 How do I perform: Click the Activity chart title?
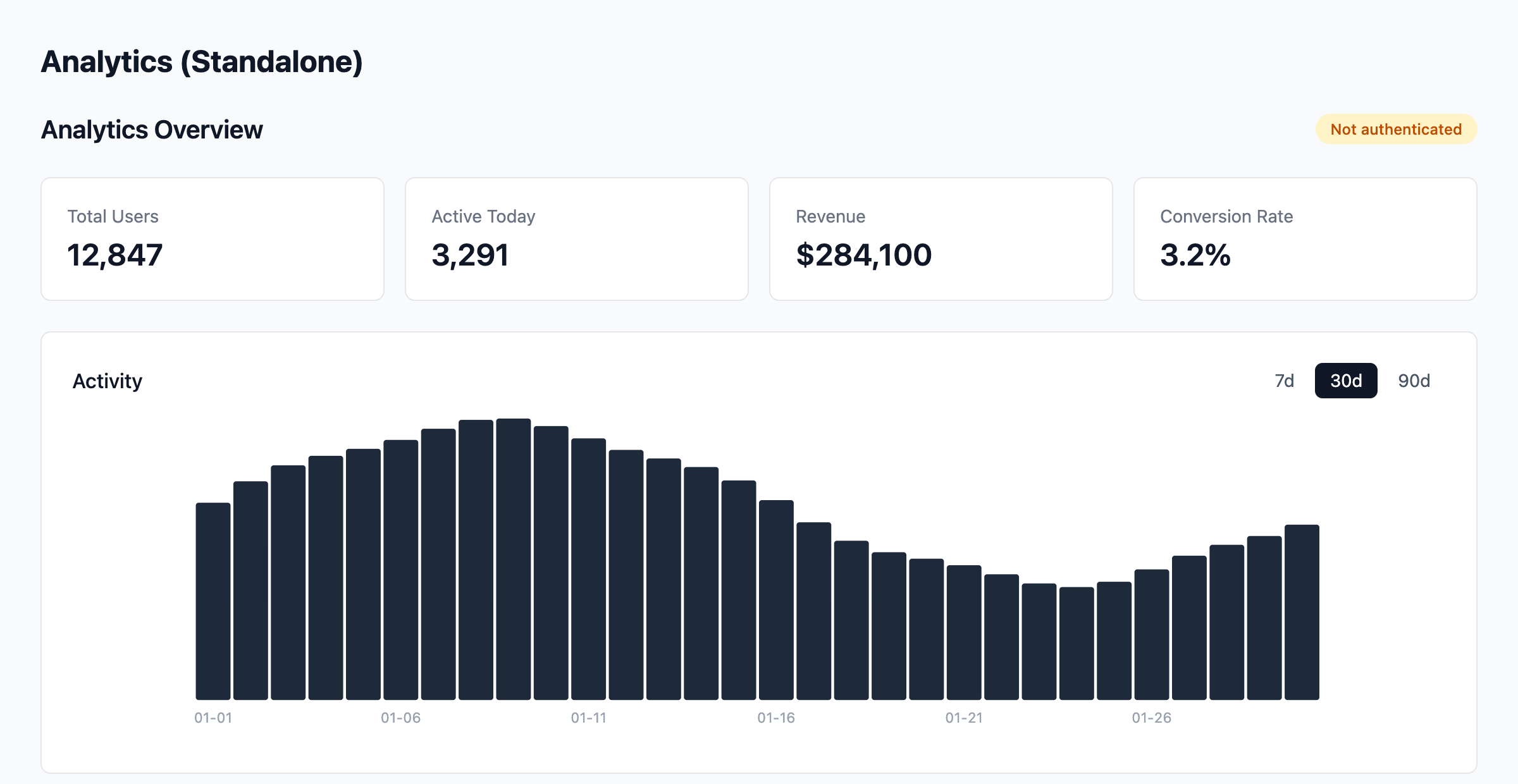(x=108, y=381)
